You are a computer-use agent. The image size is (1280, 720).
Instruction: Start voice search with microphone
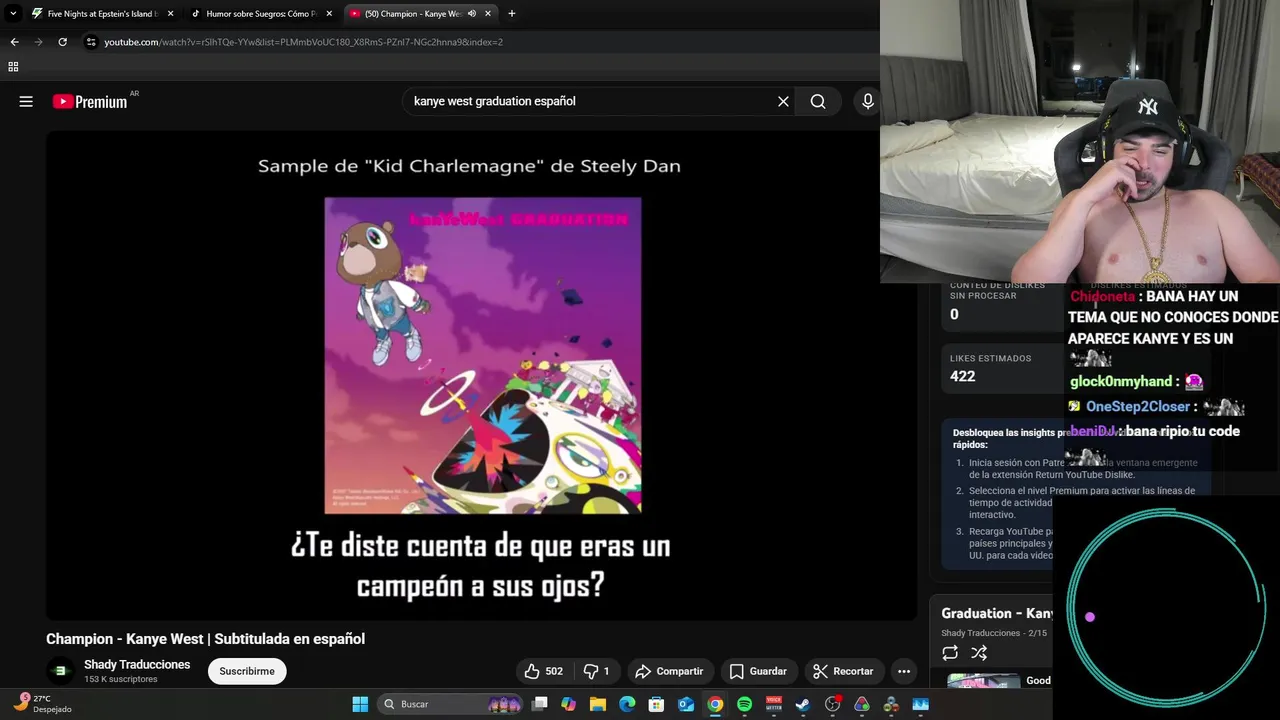coord(867,101)
